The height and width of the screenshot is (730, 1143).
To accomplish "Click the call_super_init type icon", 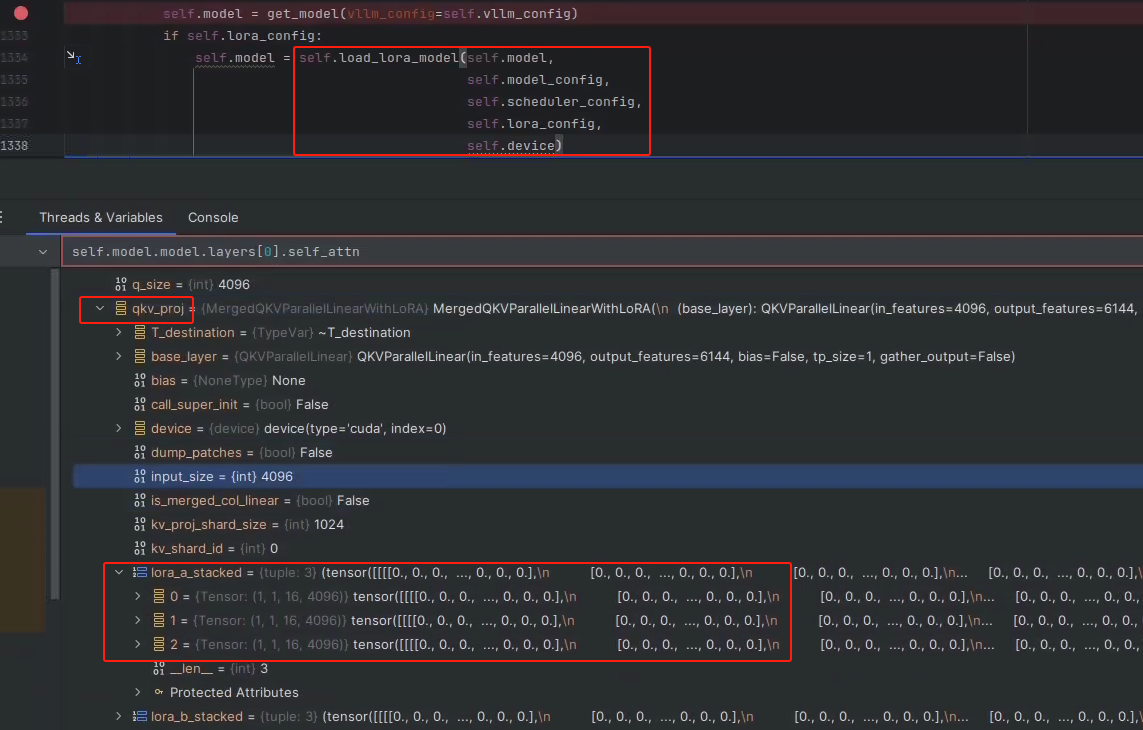I will tap(140, 405).
